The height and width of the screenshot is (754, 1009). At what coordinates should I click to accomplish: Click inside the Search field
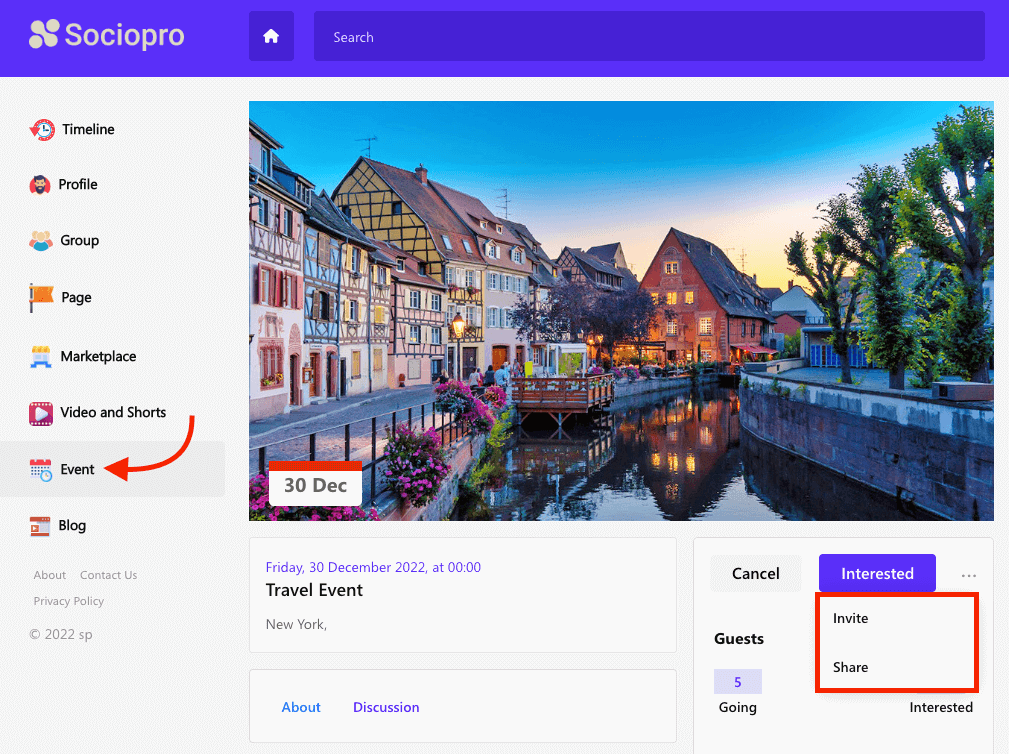[x=648, y=37]
